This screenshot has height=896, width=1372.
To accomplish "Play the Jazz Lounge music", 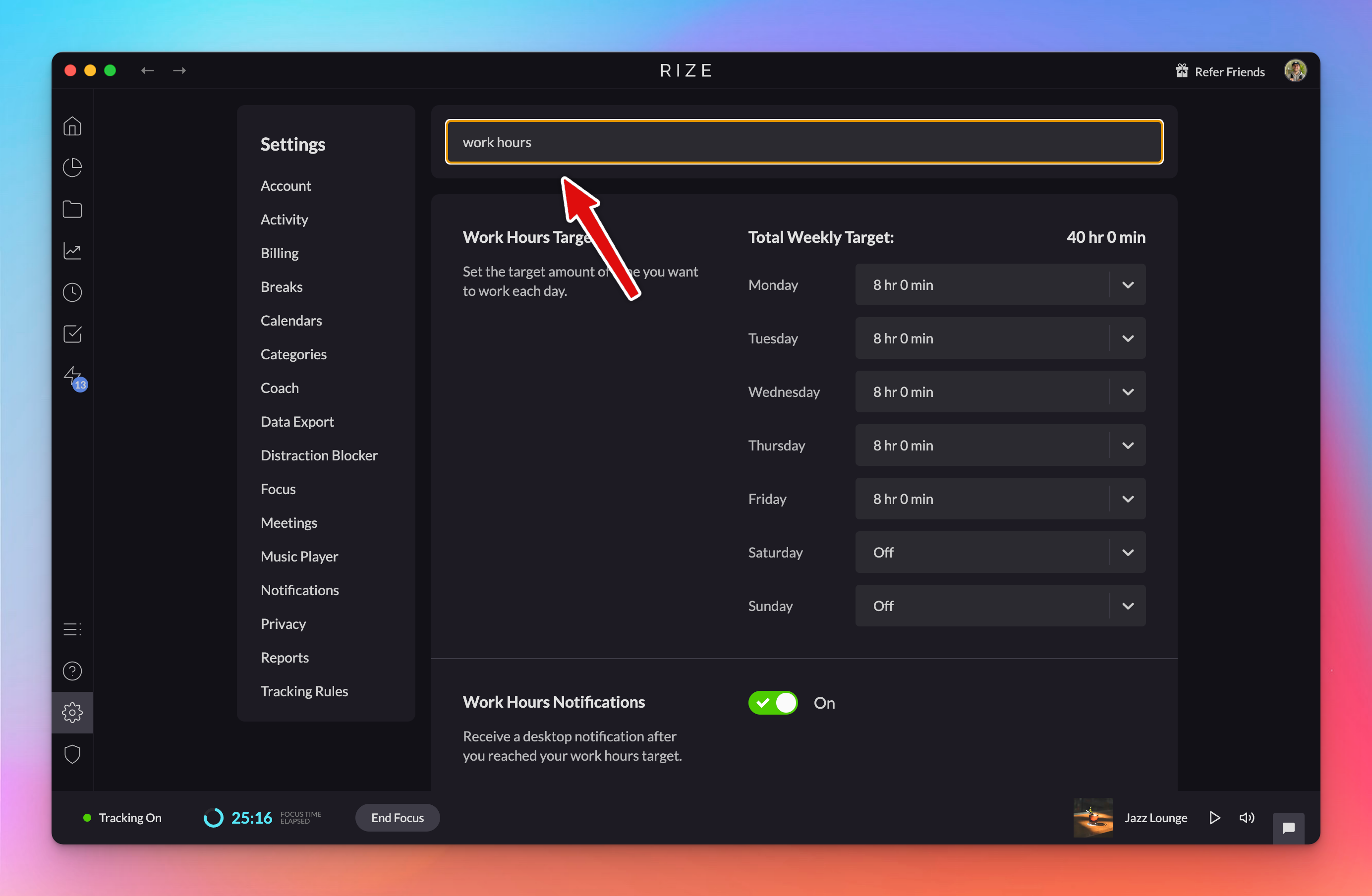I will pos(1214,818).
